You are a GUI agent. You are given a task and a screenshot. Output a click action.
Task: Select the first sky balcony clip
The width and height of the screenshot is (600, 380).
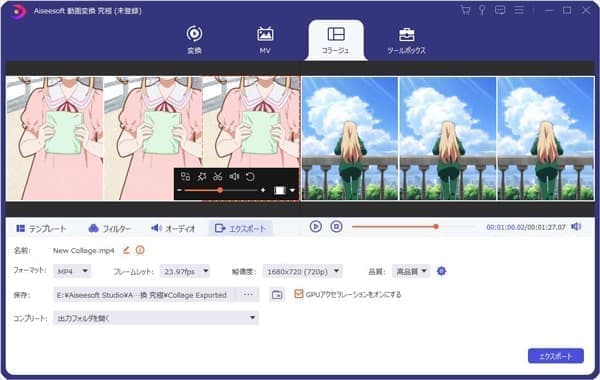(x=350, y=138)
